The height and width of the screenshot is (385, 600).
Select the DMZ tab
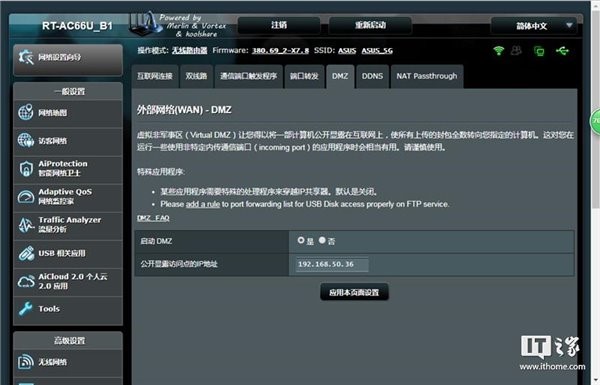pyautogui.click(x=340, y=76)
